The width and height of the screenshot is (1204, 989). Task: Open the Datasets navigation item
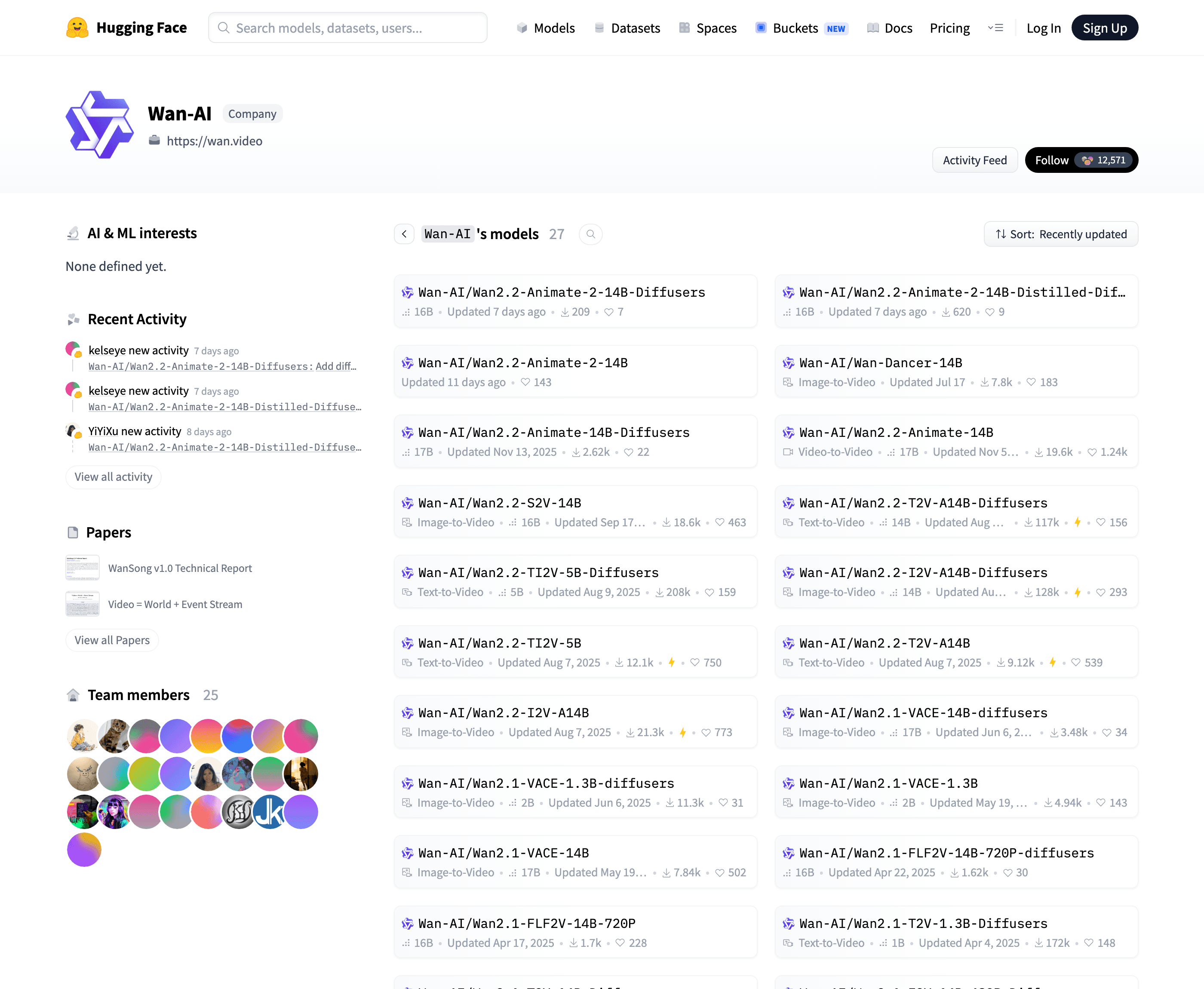pyautogui.click(x=627, y=28)
